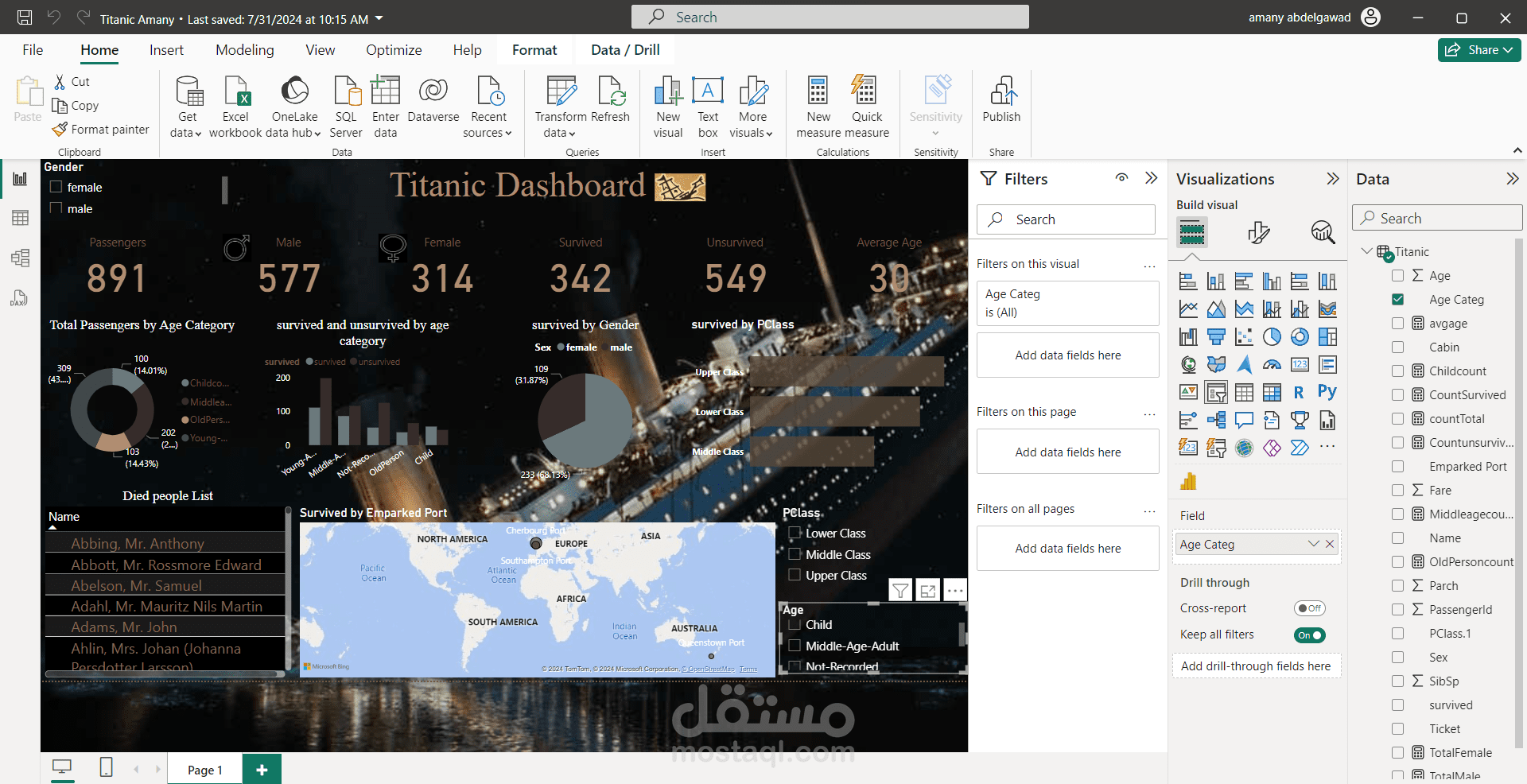Click Add data fields here under this page
The width and height of the screenshot is (1527, 784).
(x=1068, y=452)
